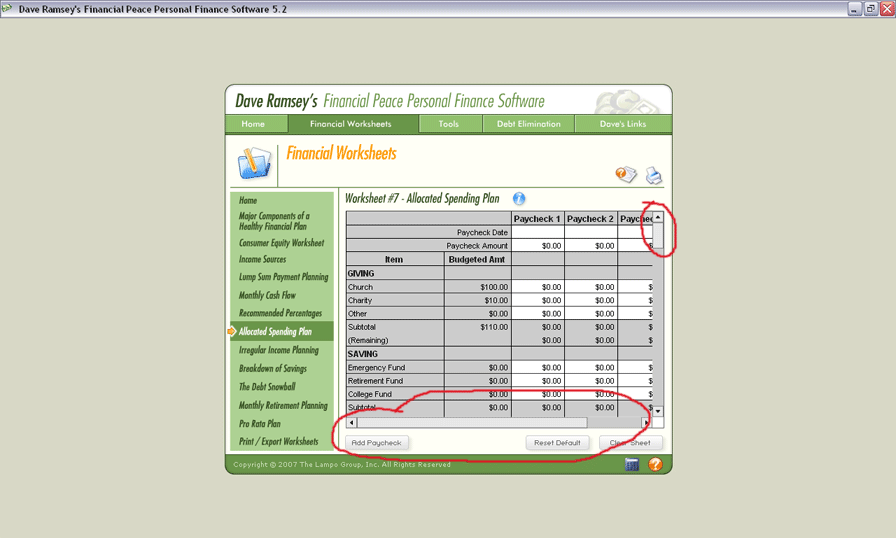896x538 pixels.
Task: Click the (Remaining) row label
Action: click(x=368, y=340)
